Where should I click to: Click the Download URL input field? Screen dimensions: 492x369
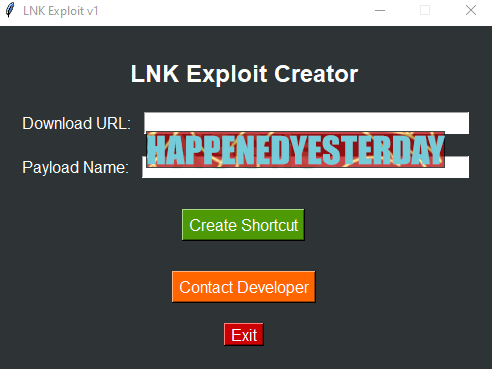[x=306, y=122]
